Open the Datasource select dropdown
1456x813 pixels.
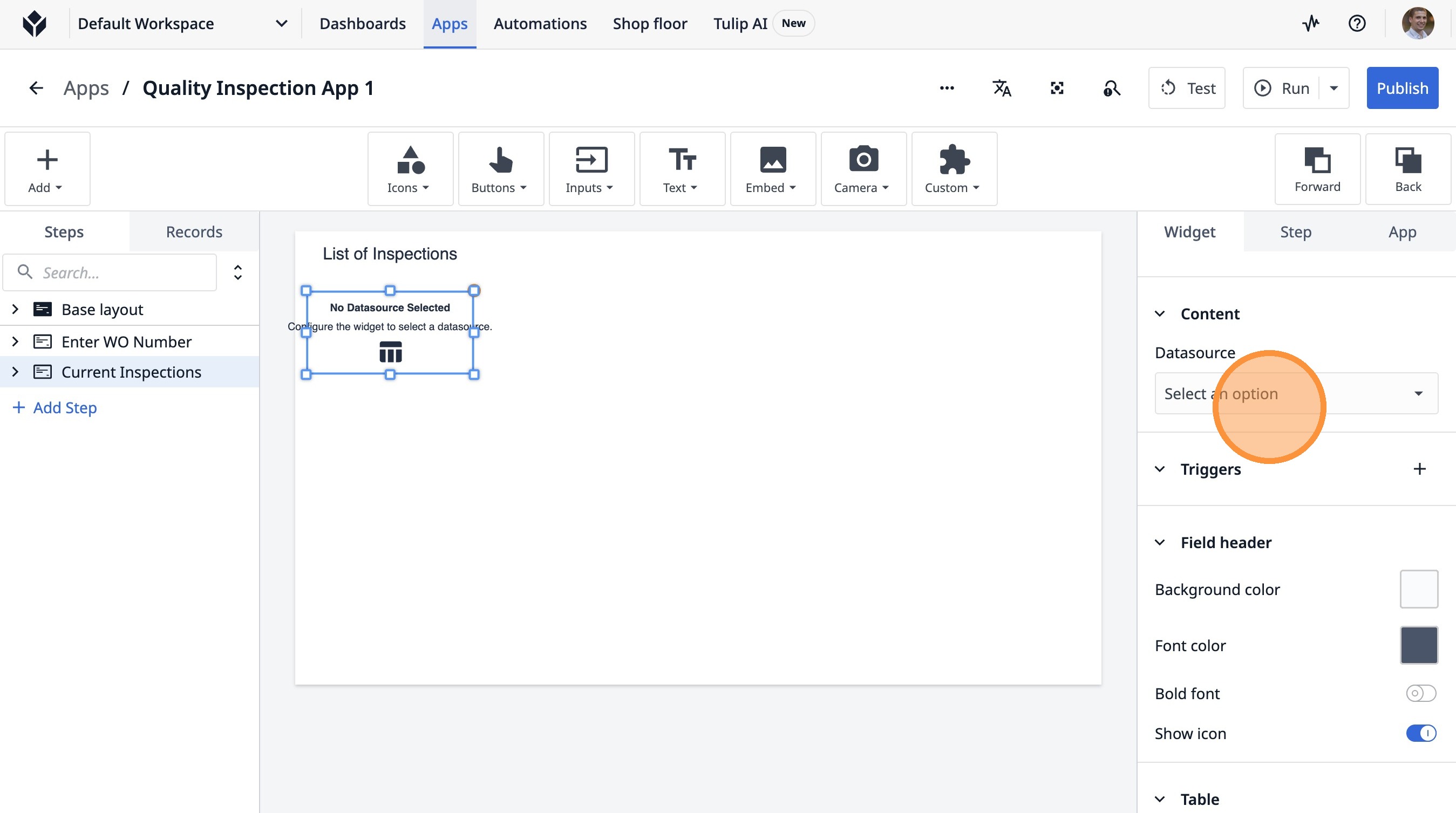point(1296,394)
